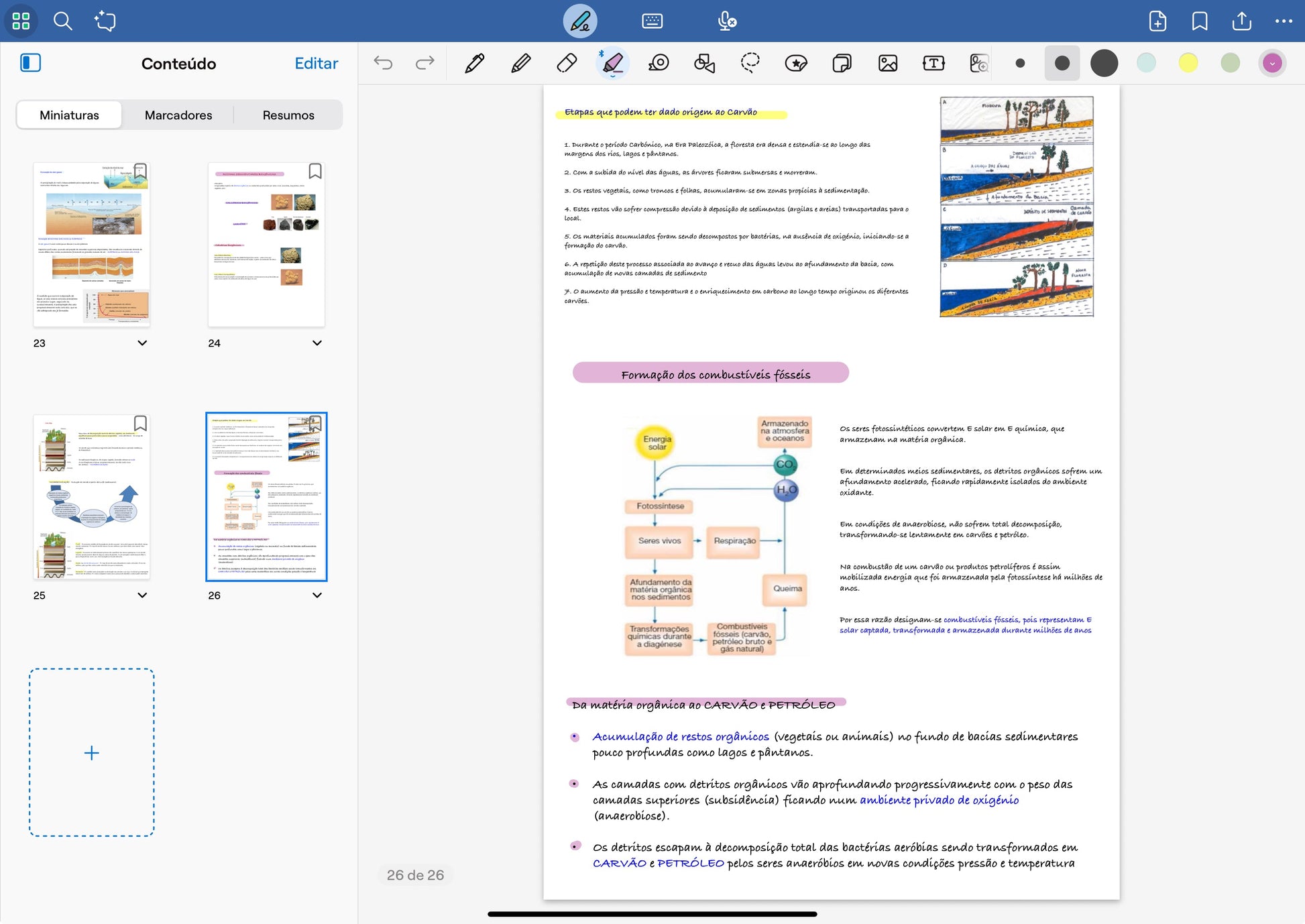This screenshot has height=924, width=1305.
Task: Click the undo arrow
Action: tap(383, 63)
